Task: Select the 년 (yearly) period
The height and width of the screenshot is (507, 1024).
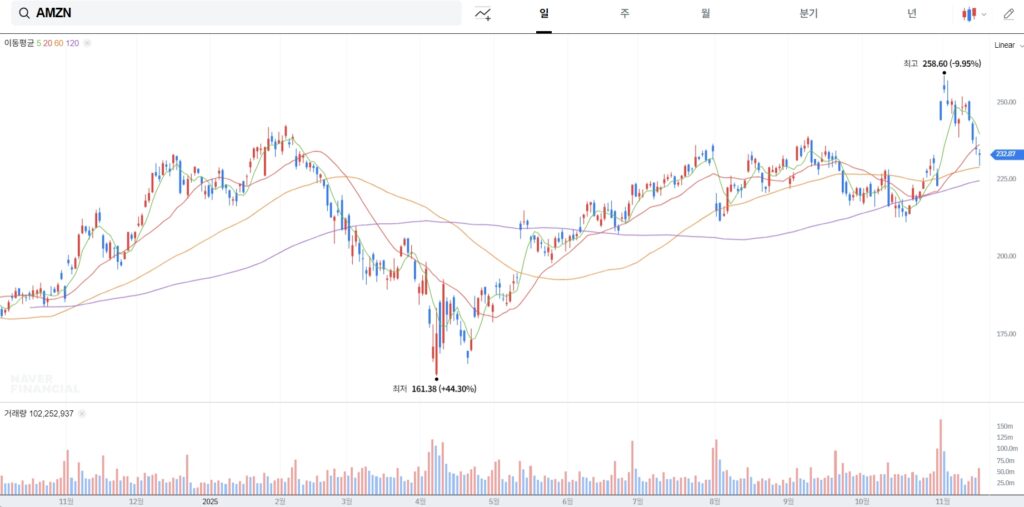Action: pos(912,14)
